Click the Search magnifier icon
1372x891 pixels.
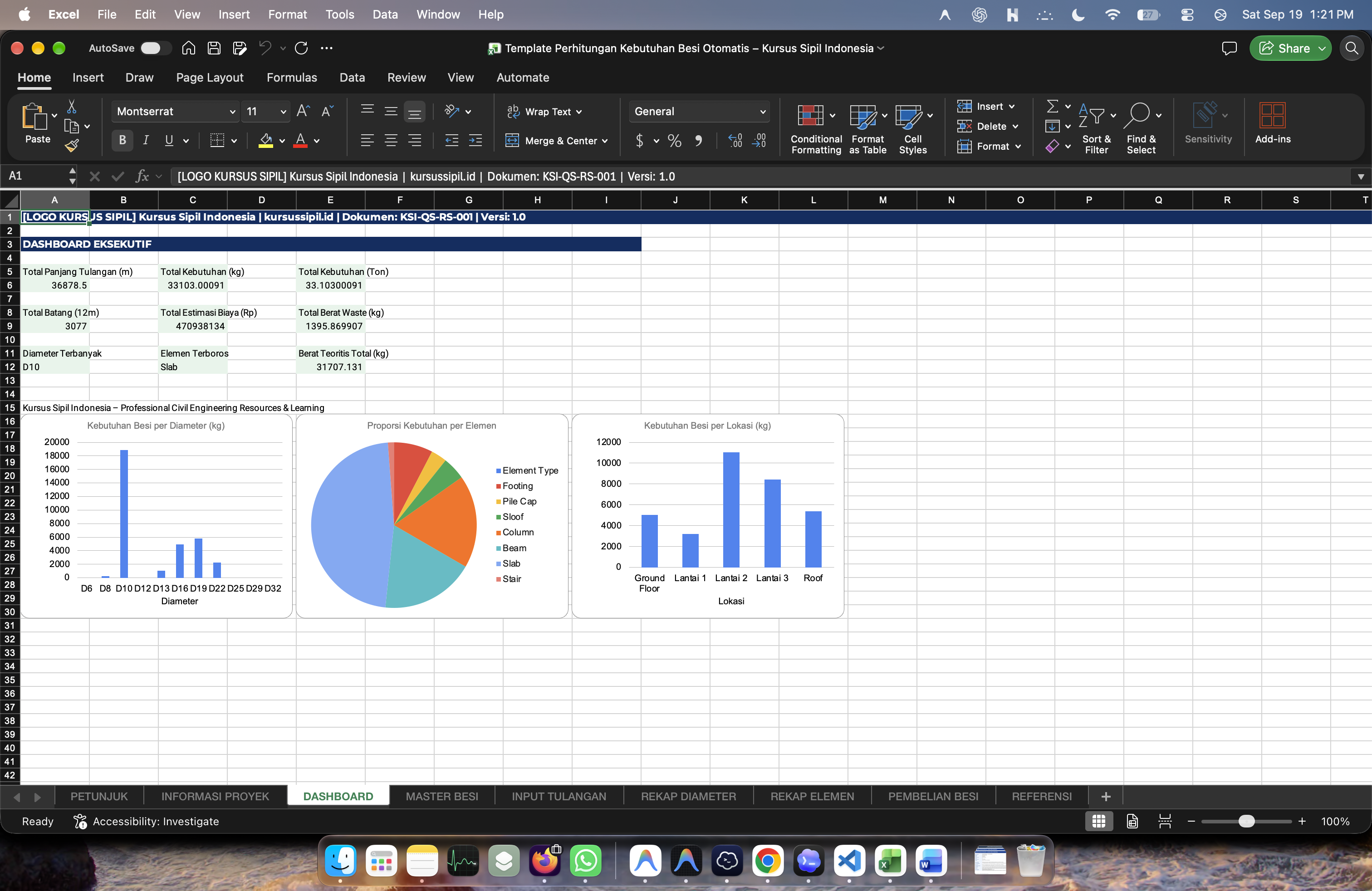click(1352, 49)
